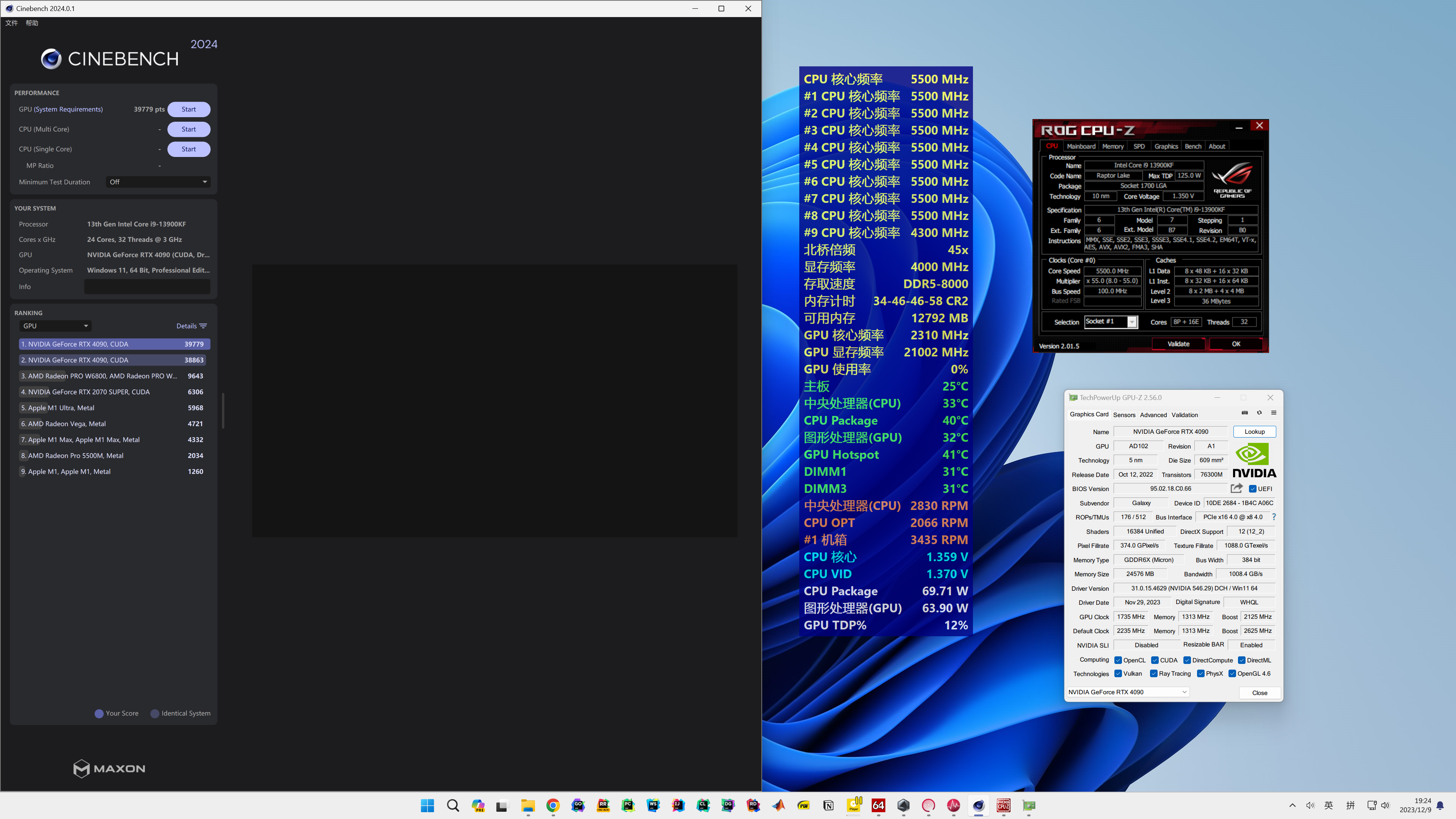Click the GPU-Z refresh icon
This screenshot has width=1456, height=819.
click(1259, 413)
